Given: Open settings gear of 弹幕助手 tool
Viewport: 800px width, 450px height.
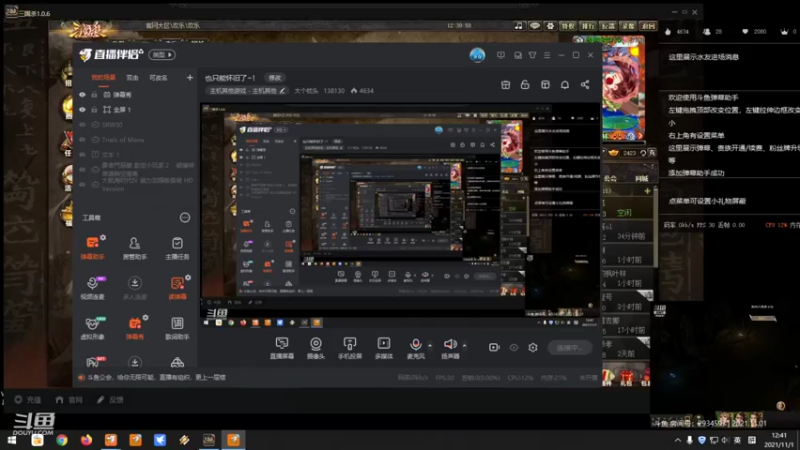Looking at the screenshot, I should pyautogui.click(x=103, y=237).
